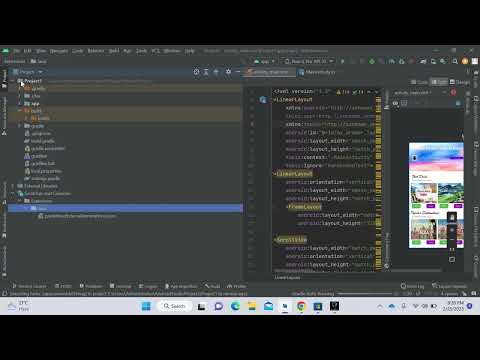Click the Profile app icon
Screen dimensions: 480x360
[x=391, y=61]
